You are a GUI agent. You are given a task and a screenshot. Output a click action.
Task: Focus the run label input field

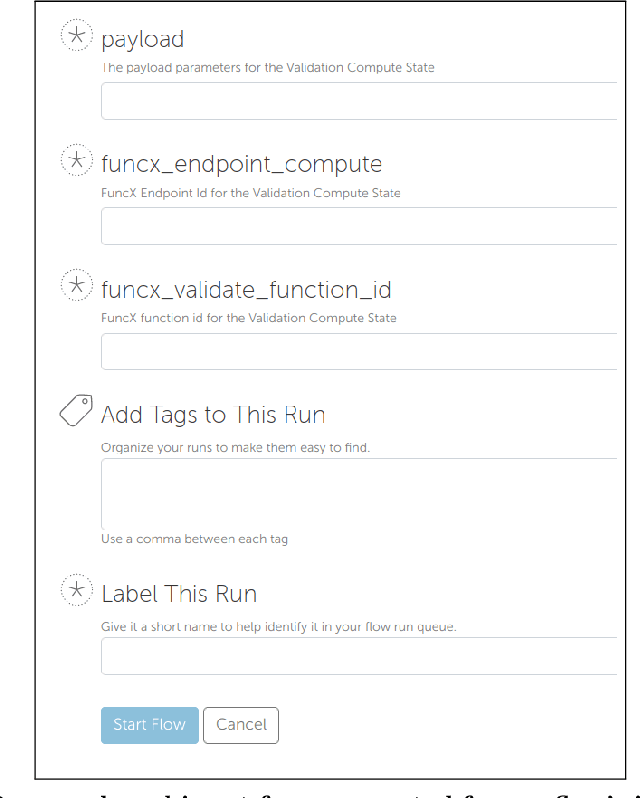(358, 657)
